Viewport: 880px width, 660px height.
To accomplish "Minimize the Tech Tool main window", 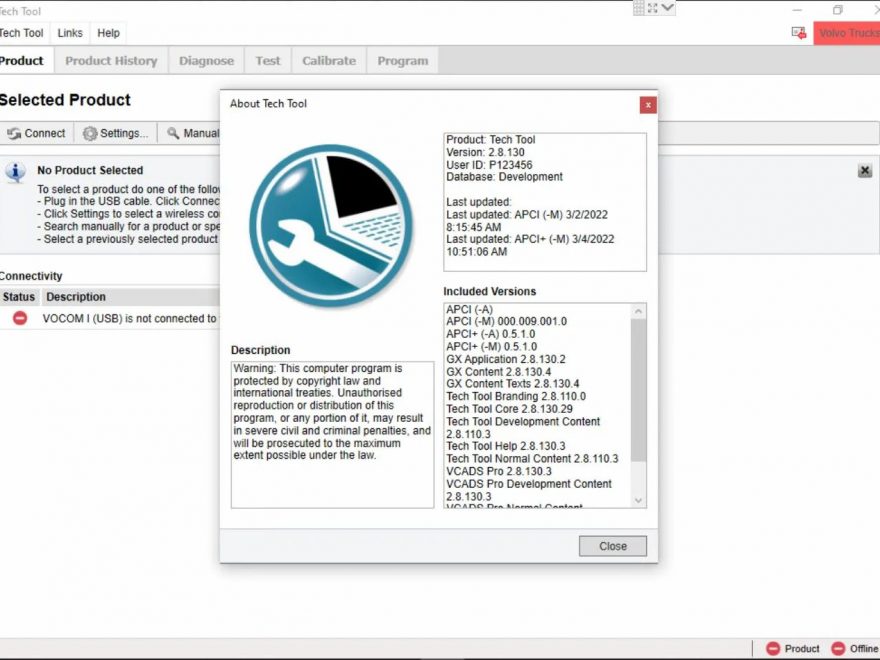I will [797, 10].
